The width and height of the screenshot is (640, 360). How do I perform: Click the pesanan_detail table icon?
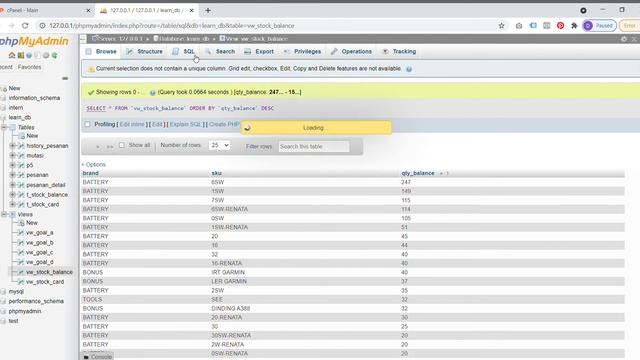click(21, 185)
